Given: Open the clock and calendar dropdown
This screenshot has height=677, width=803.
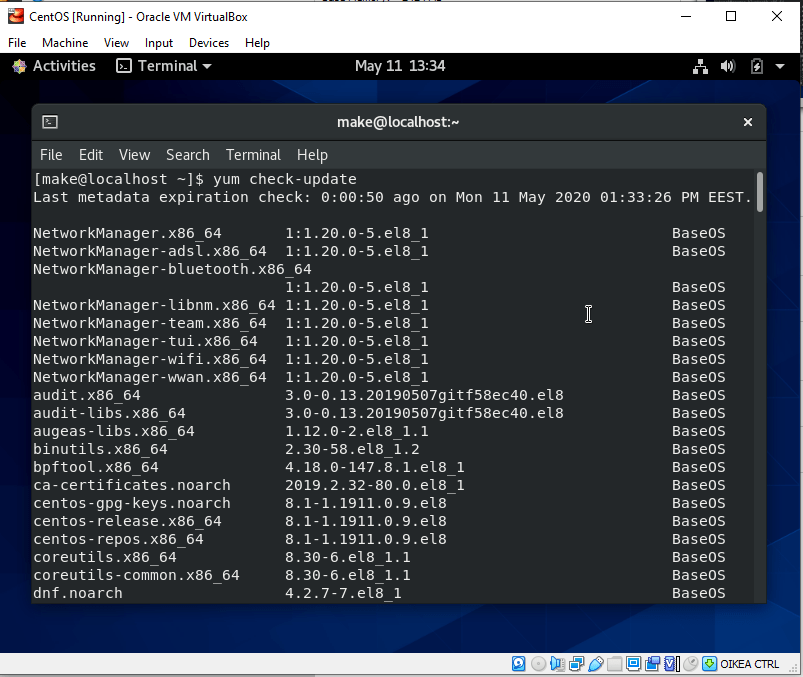Looking at the screenshot, I should click(399, 66).
